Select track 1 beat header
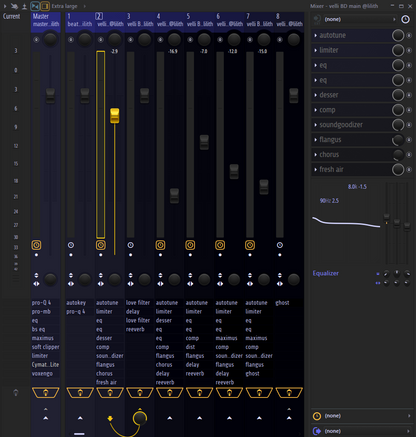416x437 pixels. tap(80, 20)
